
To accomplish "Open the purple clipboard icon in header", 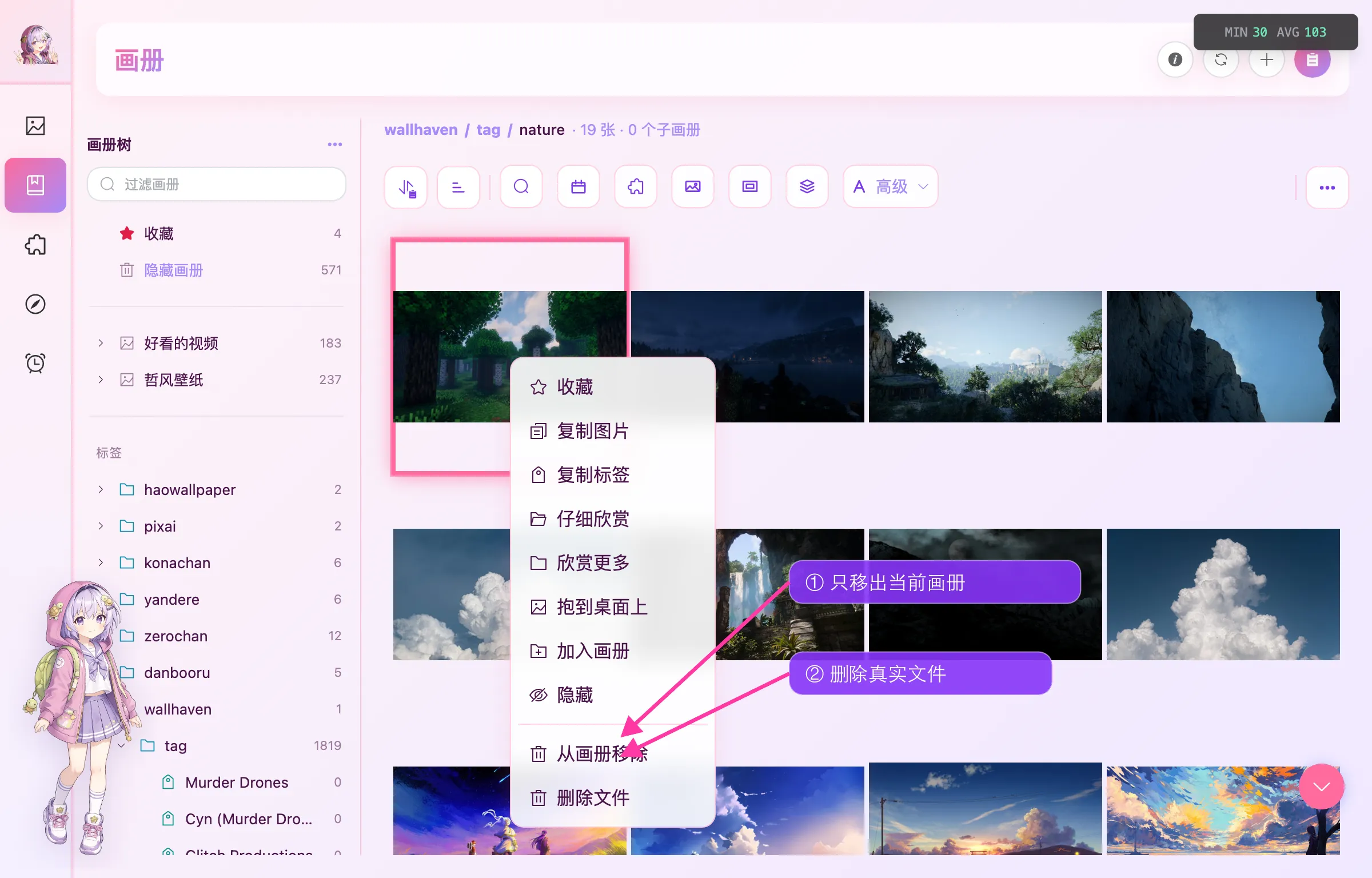I will tap(1313, 59).
